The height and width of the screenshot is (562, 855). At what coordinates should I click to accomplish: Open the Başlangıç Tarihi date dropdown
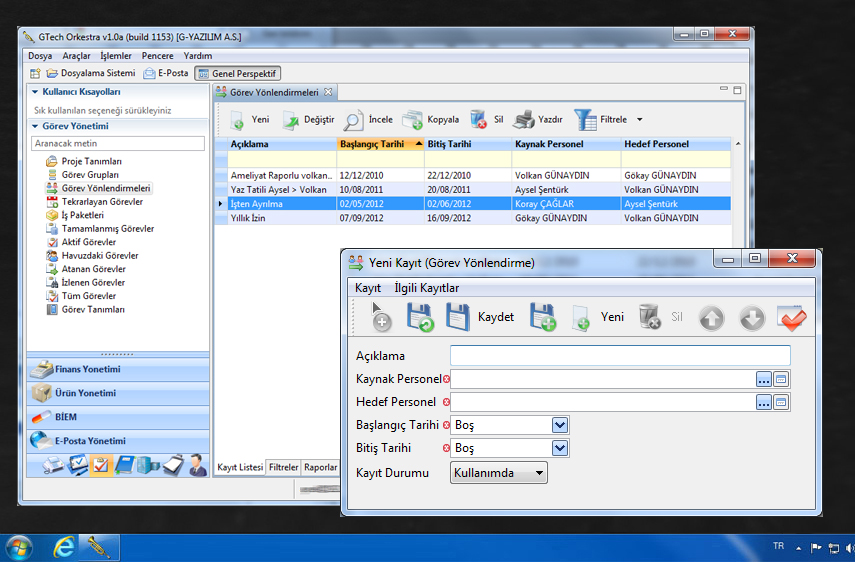[560, 425]
